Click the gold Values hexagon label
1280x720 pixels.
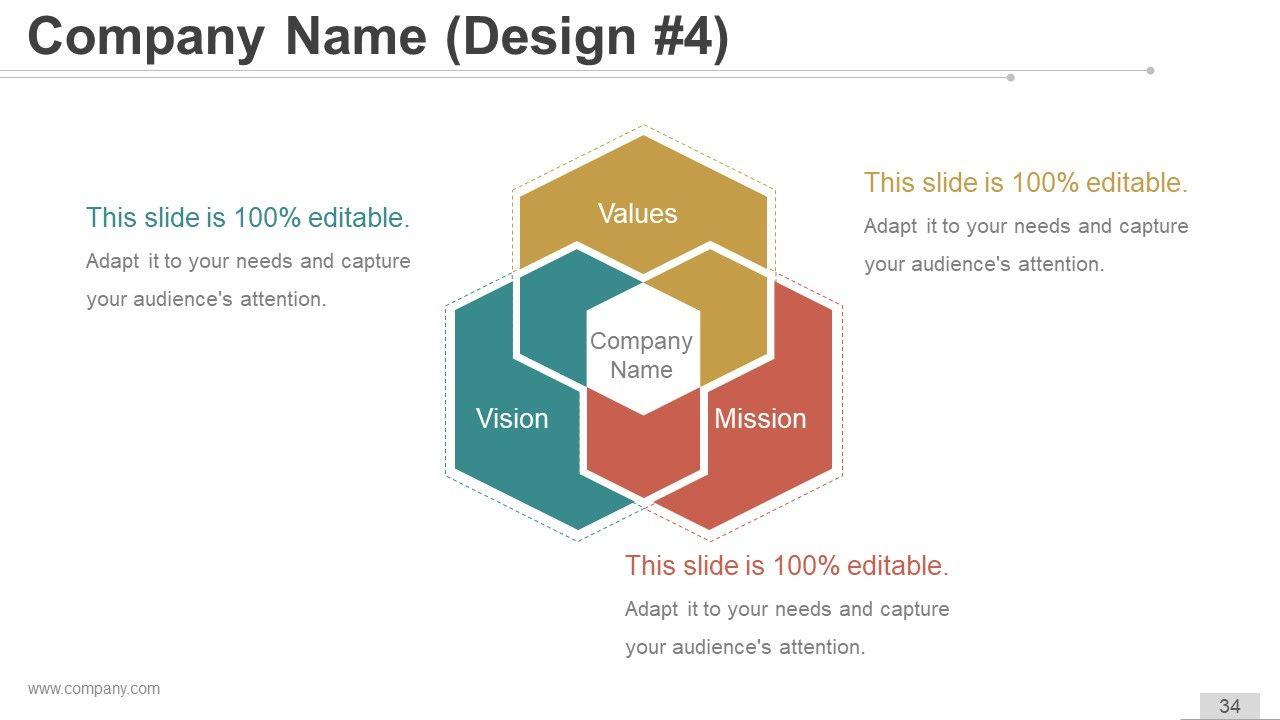coord(637,213)
